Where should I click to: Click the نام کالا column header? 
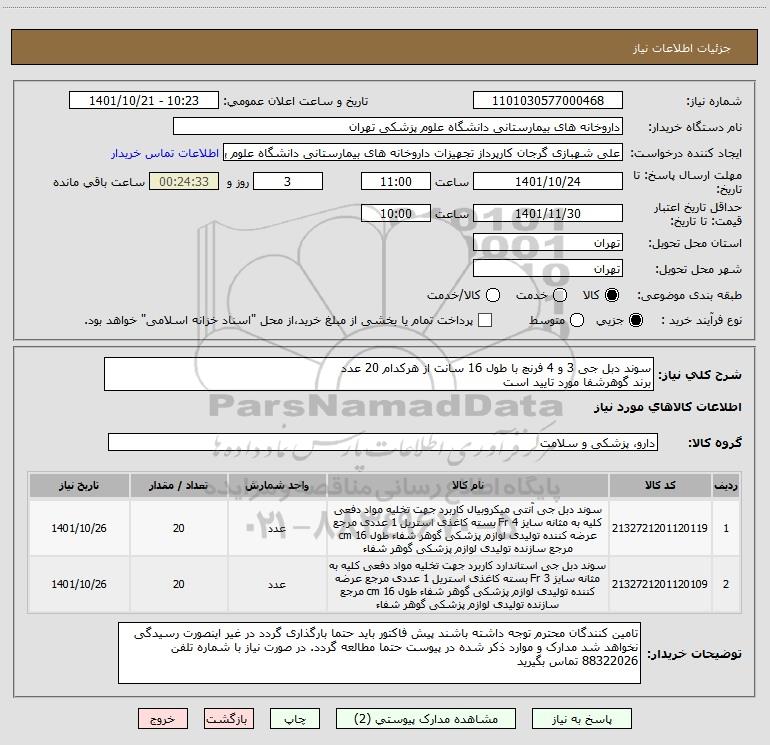tap(468, 485)
